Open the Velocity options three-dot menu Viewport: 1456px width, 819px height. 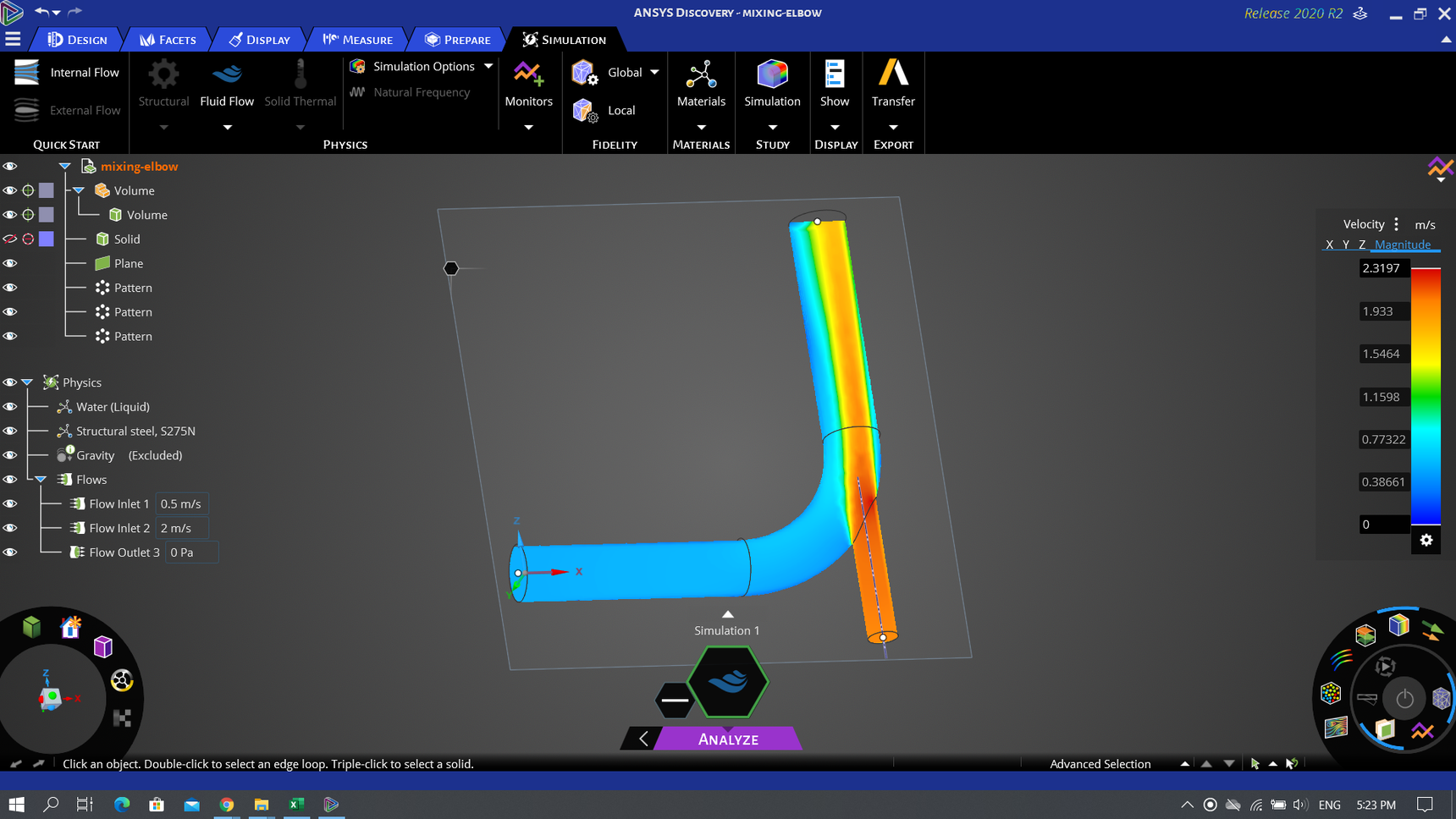point(1397,224)
